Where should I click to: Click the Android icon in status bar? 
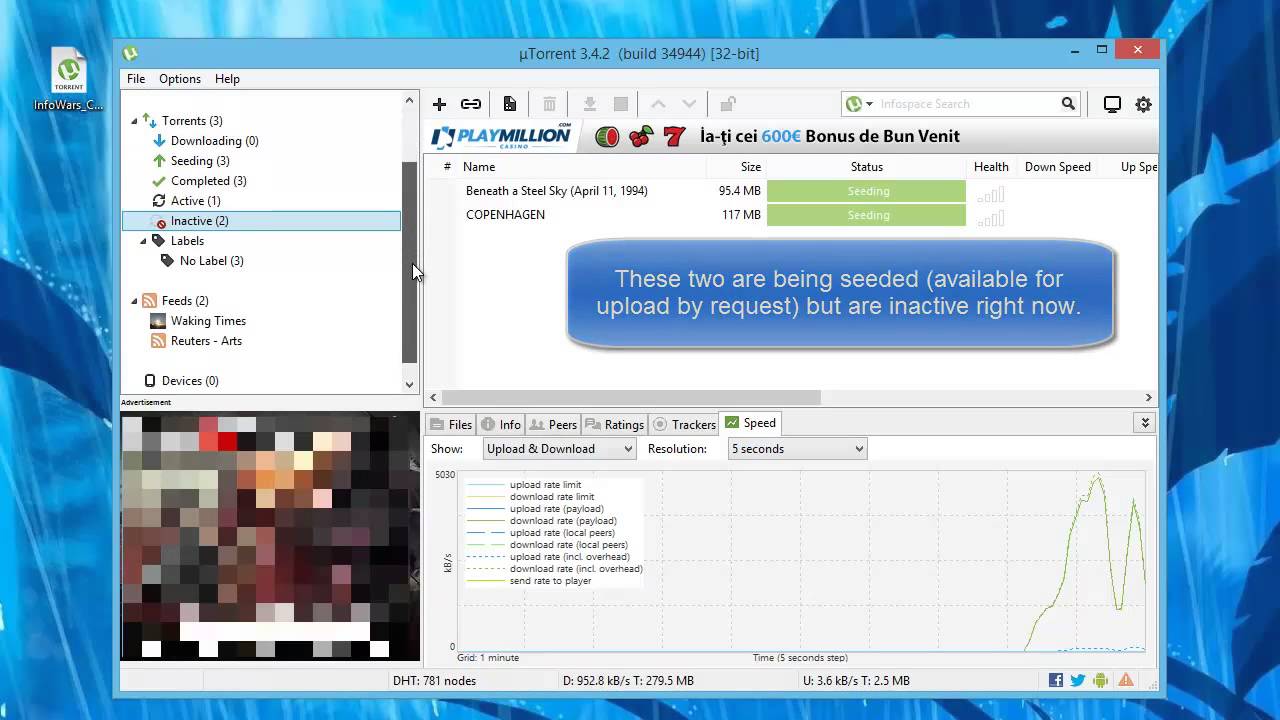1101,680
